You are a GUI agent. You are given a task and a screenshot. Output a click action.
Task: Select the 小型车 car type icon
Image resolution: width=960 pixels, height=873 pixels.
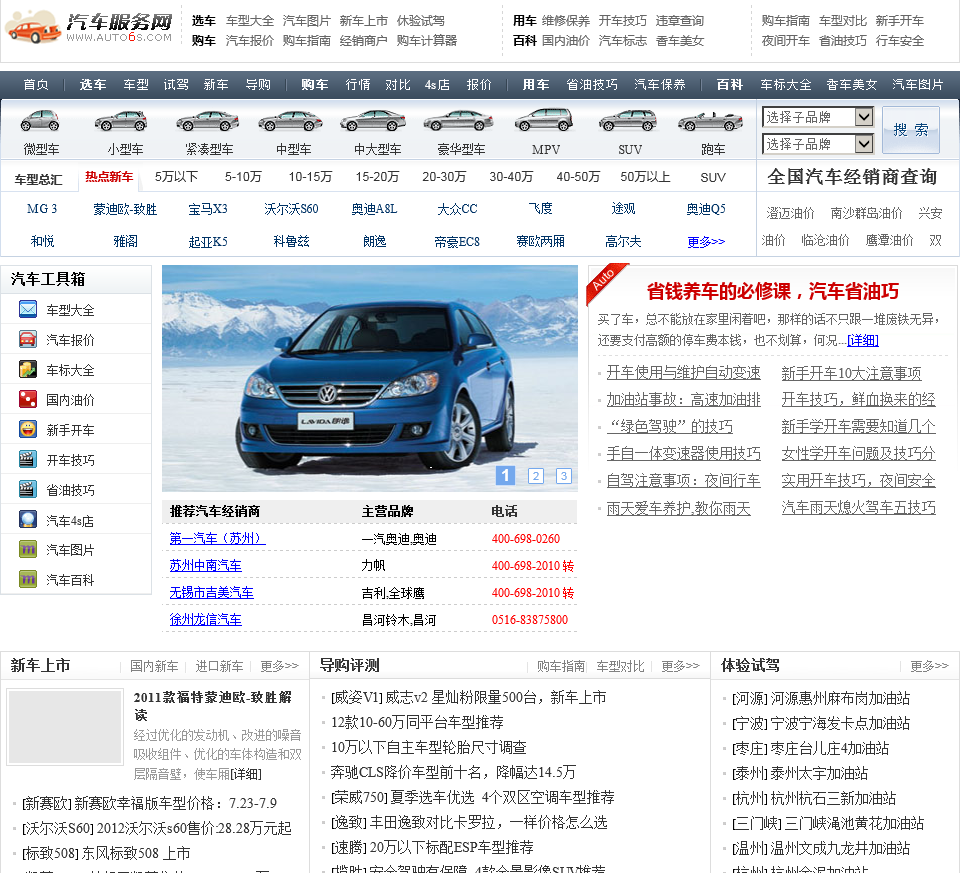click(x=121, y=121)
